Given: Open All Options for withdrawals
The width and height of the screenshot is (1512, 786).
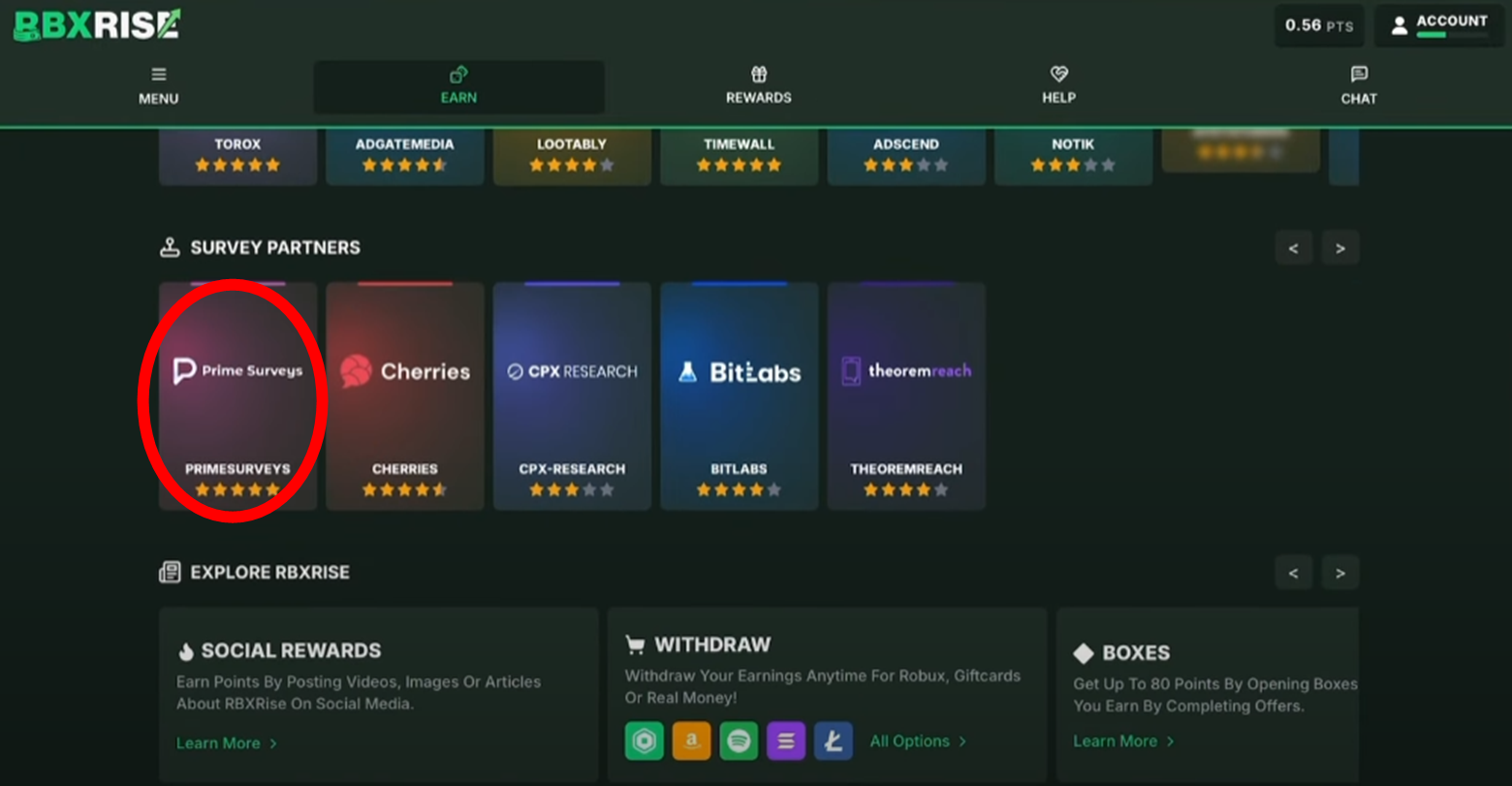Looking at the screenshot, I should (918, 741).
